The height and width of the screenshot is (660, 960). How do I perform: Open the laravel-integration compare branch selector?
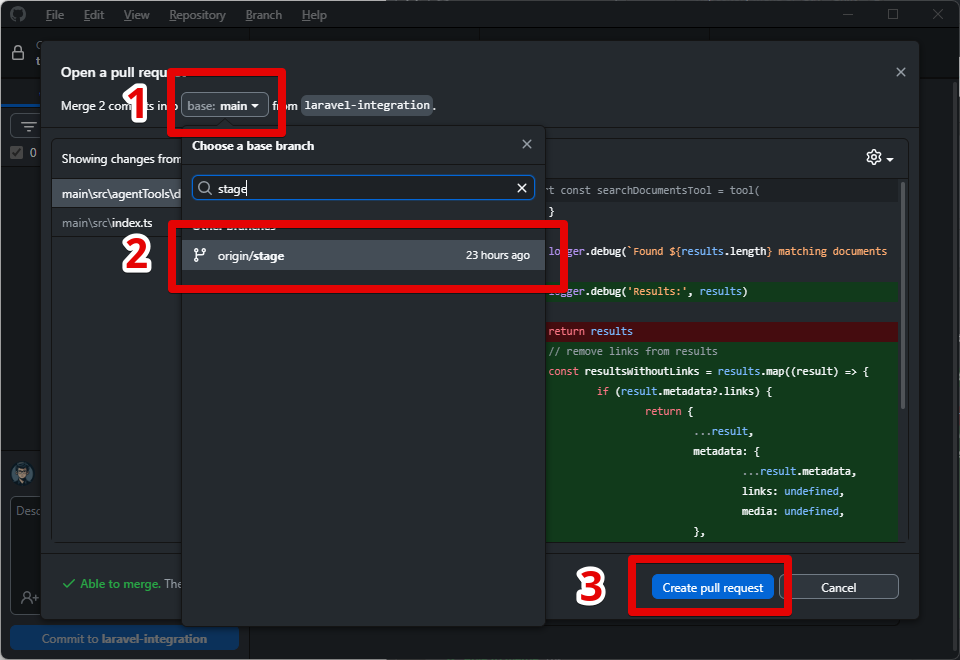coord(366,104)
